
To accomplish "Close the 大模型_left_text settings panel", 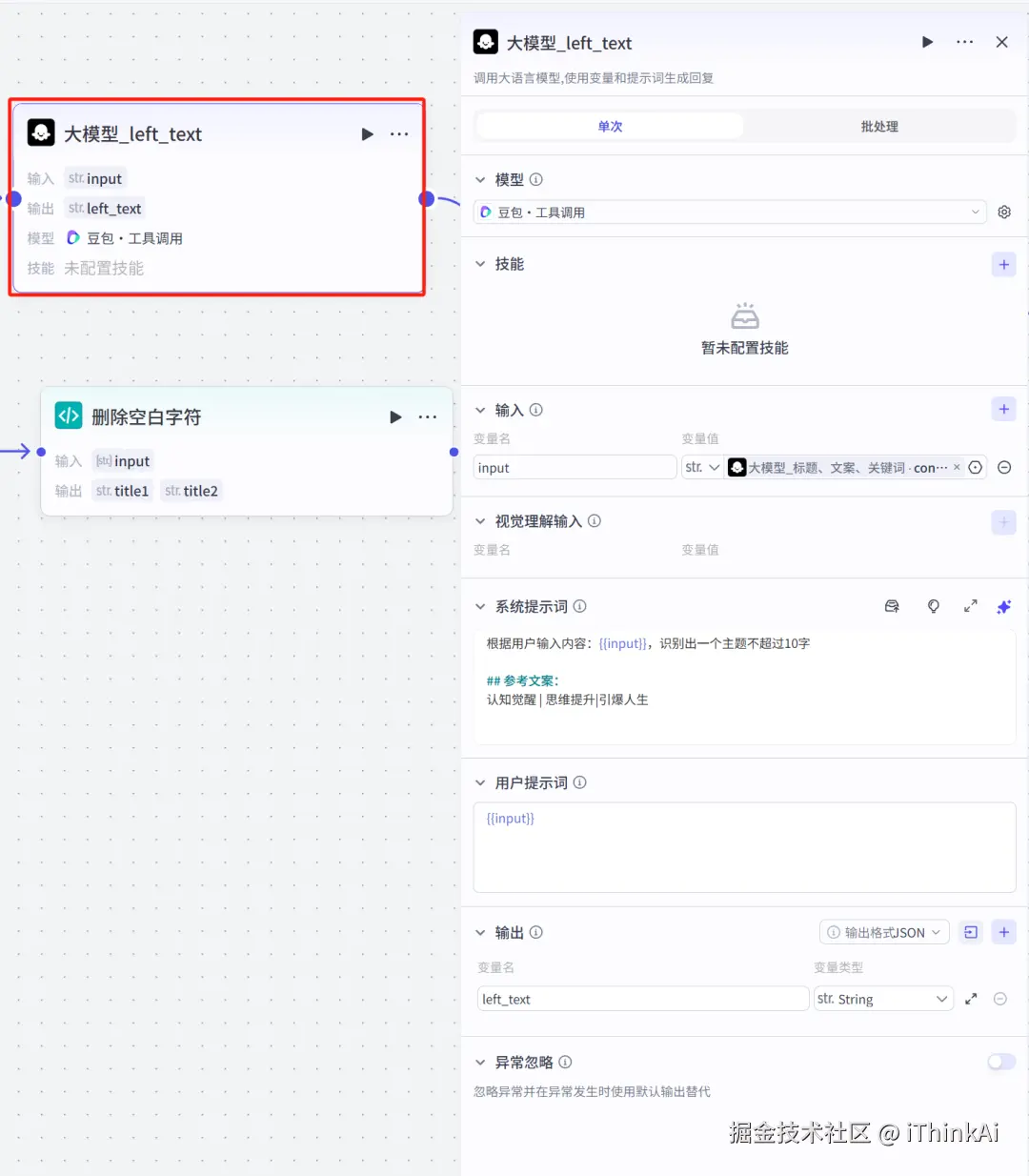I will [x=1001, y=42].
